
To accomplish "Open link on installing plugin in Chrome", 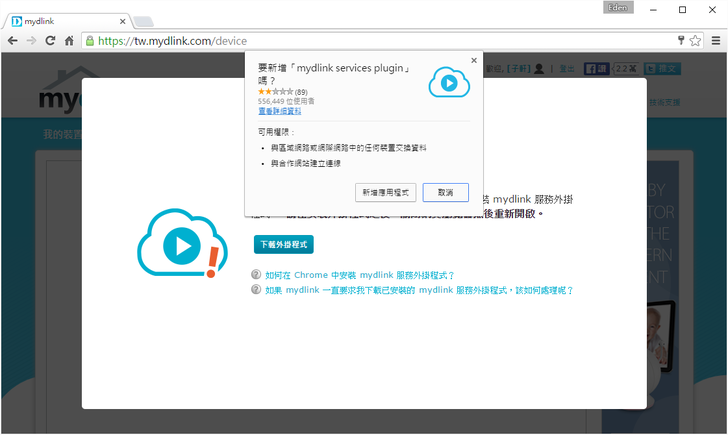I will [x=359, y=275].
